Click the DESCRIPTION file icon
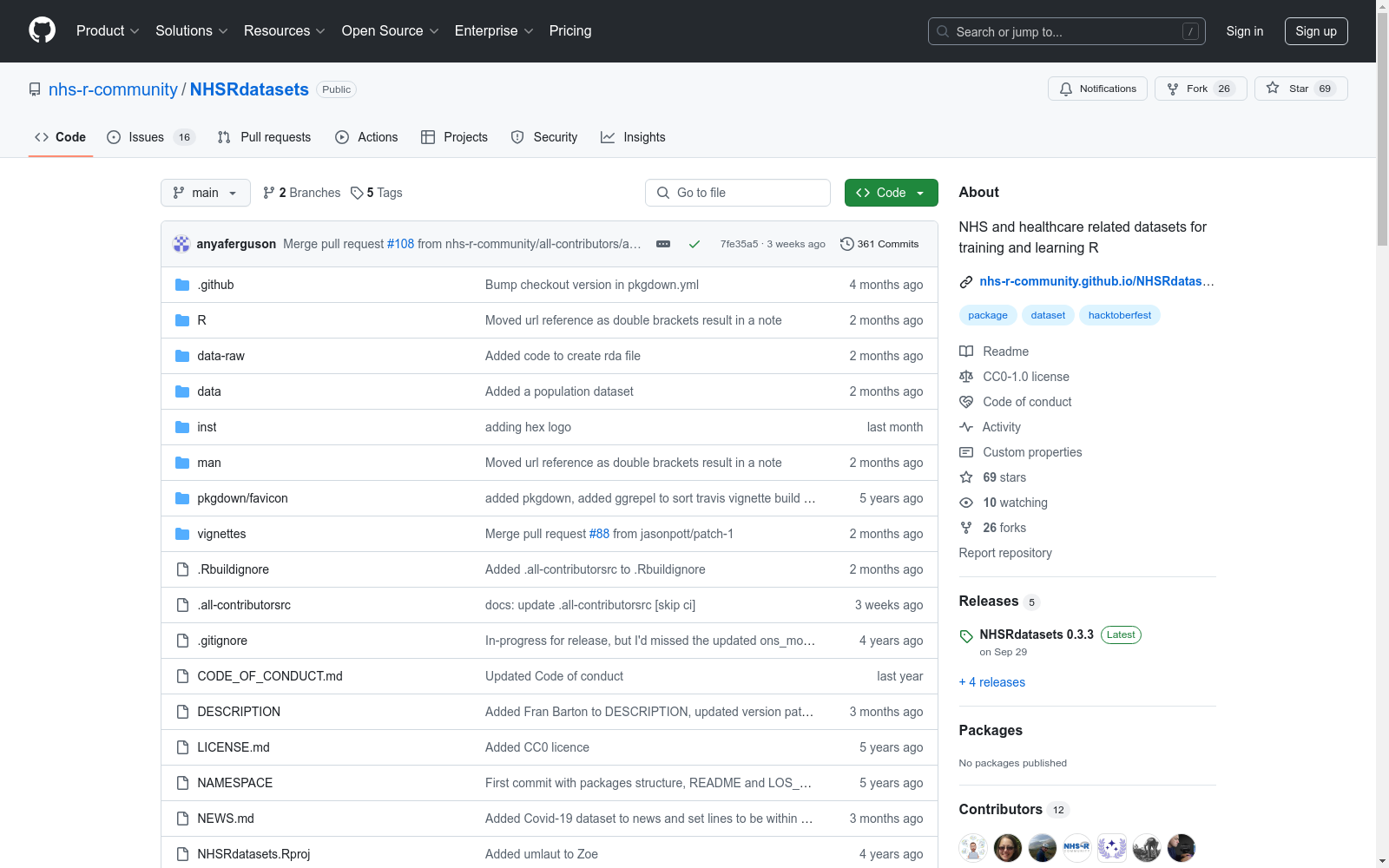 [x=182, y=712]
